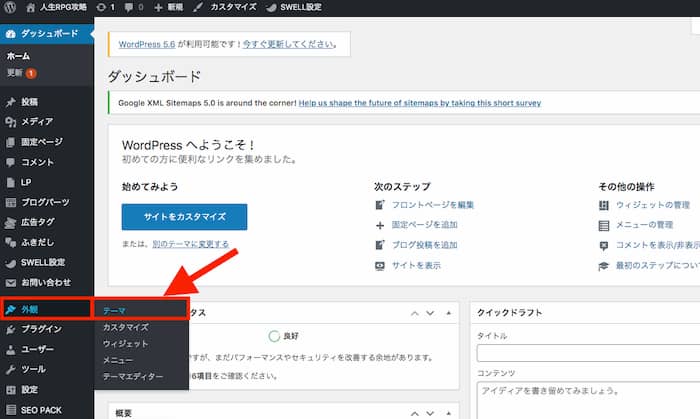Open the WordPress 5.6 link
This screenshot has width=700, height=419.
tap(147, 44)
